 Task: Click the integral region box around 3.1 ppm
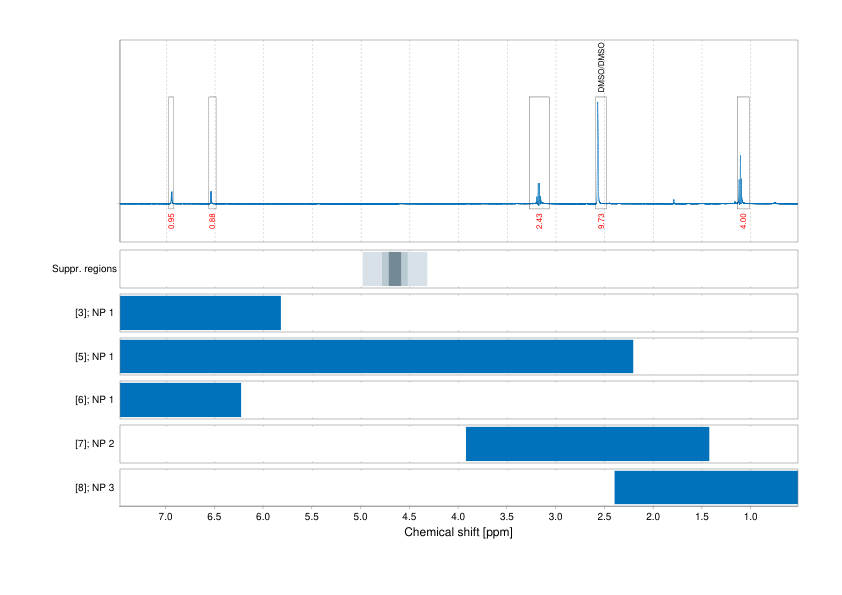coord(536,148)
